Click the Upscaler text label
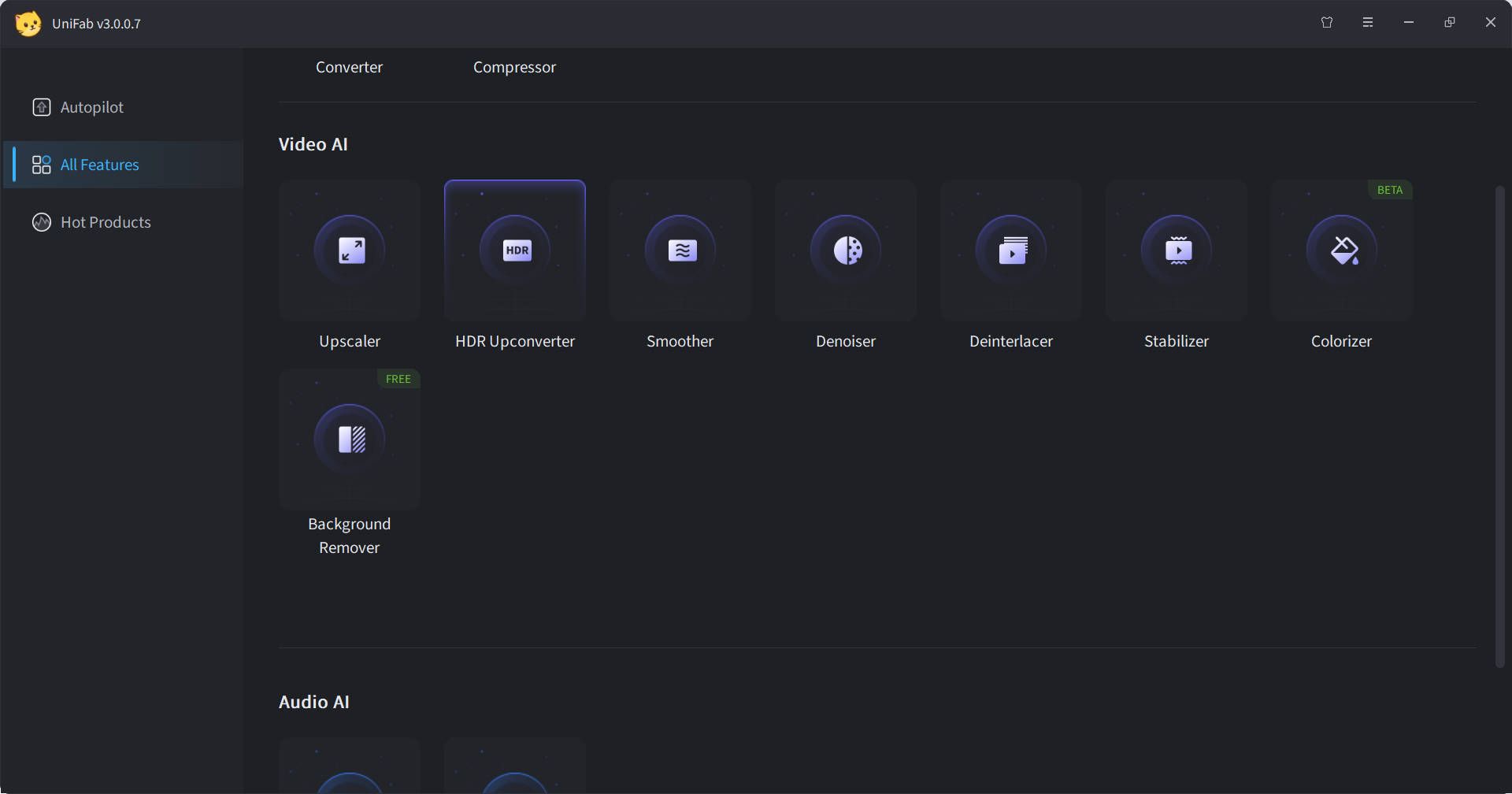Image resolution: width=1512 pixels, height=794 pixels. click(350, 341)
